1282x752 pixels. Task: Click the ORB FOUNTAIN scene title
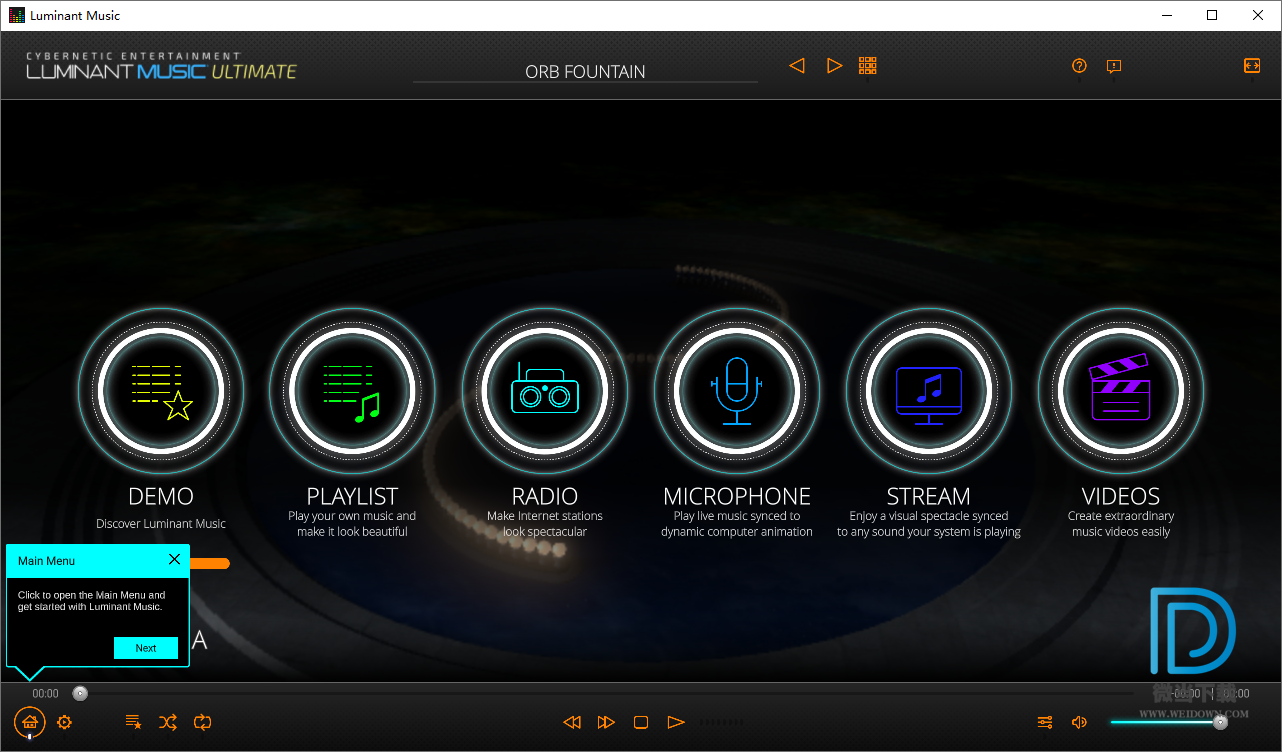(x=585, y=72)
